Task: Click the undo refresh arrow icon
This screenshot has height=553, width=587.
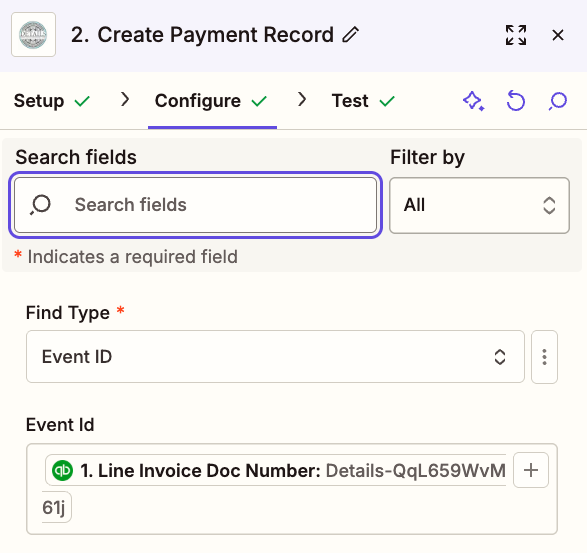Action: pos(516,101)
